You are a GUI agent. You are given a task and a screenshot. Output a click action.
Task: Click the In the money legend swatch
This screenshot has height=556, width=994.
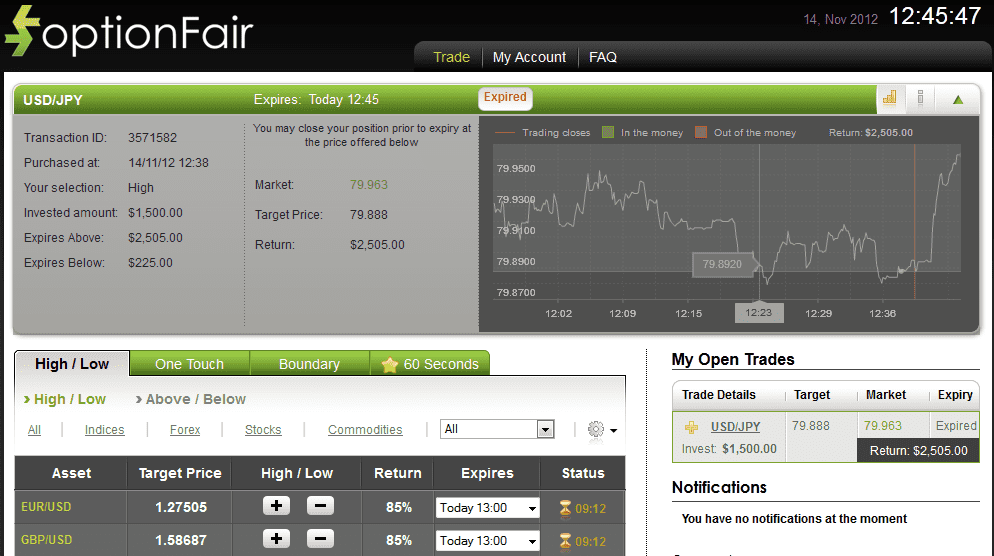coord(608,132)
